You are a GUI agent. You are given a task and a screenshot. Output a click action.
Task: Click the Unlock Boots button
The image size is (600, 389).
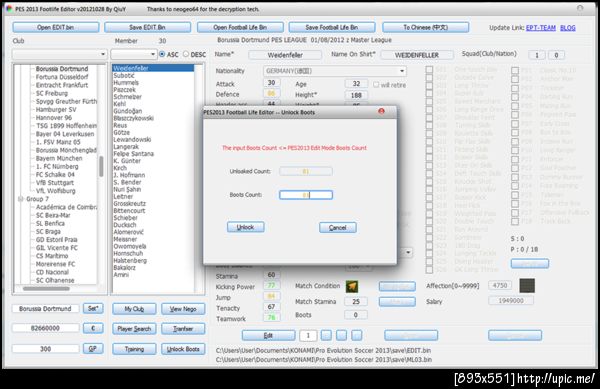coord(183,349)
